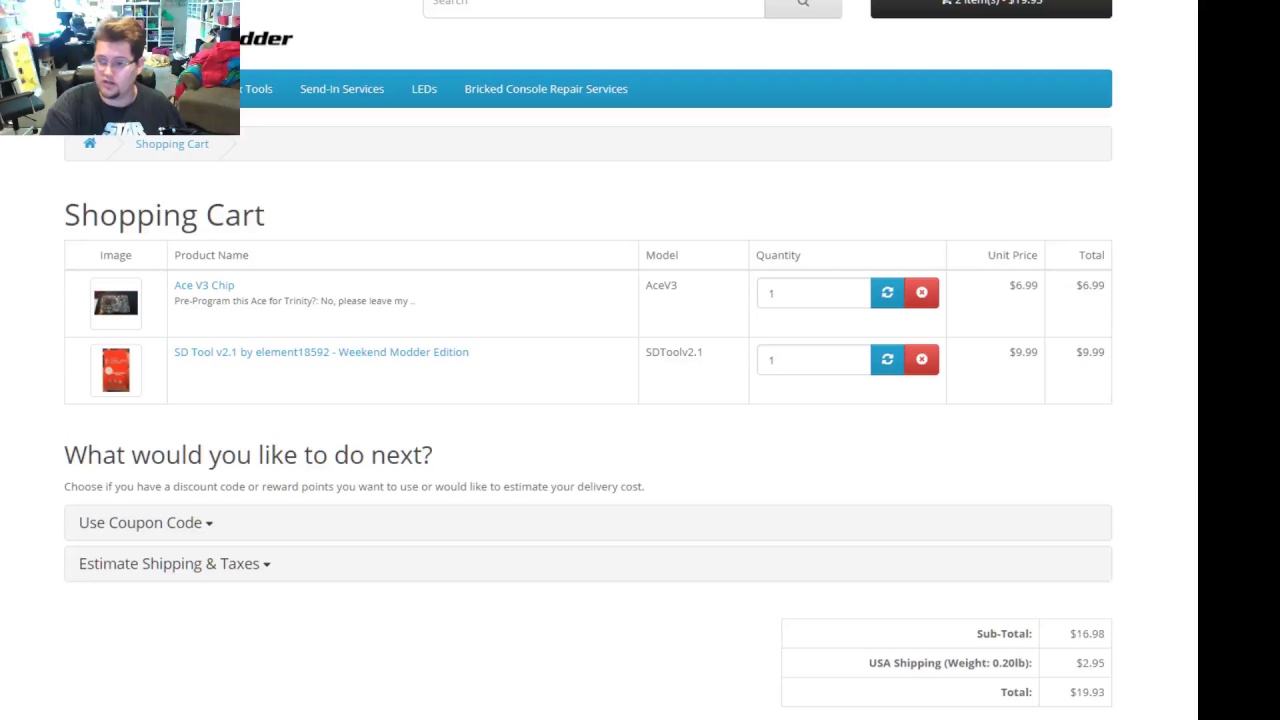Viewport: 1280px width, 720px height.
Task: Click Shopping Cart breadcrumb link
Action: (x=172, y=144)
